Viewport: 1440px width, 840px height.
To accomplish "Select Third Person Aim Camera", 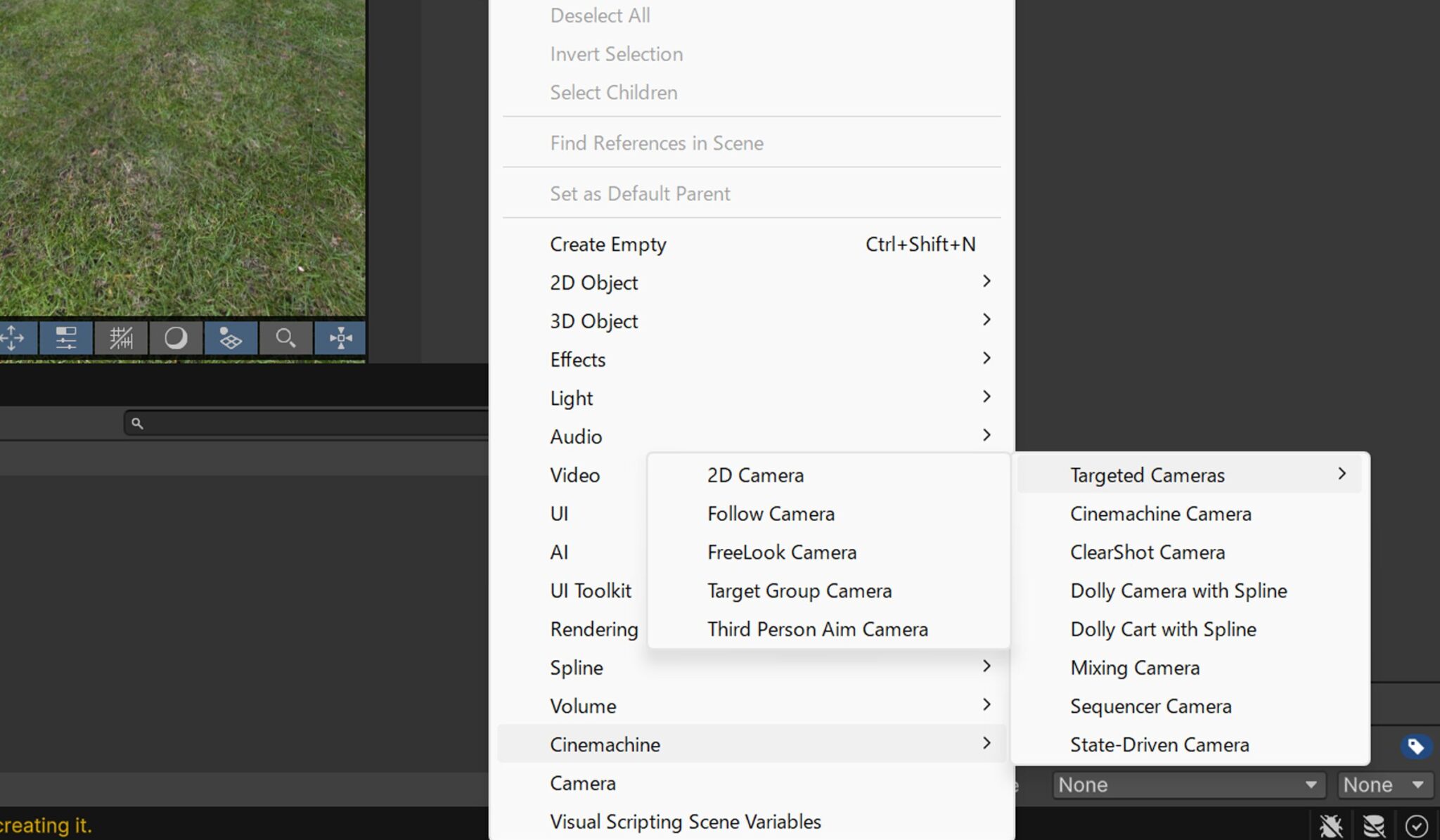I will click(817, 629).
